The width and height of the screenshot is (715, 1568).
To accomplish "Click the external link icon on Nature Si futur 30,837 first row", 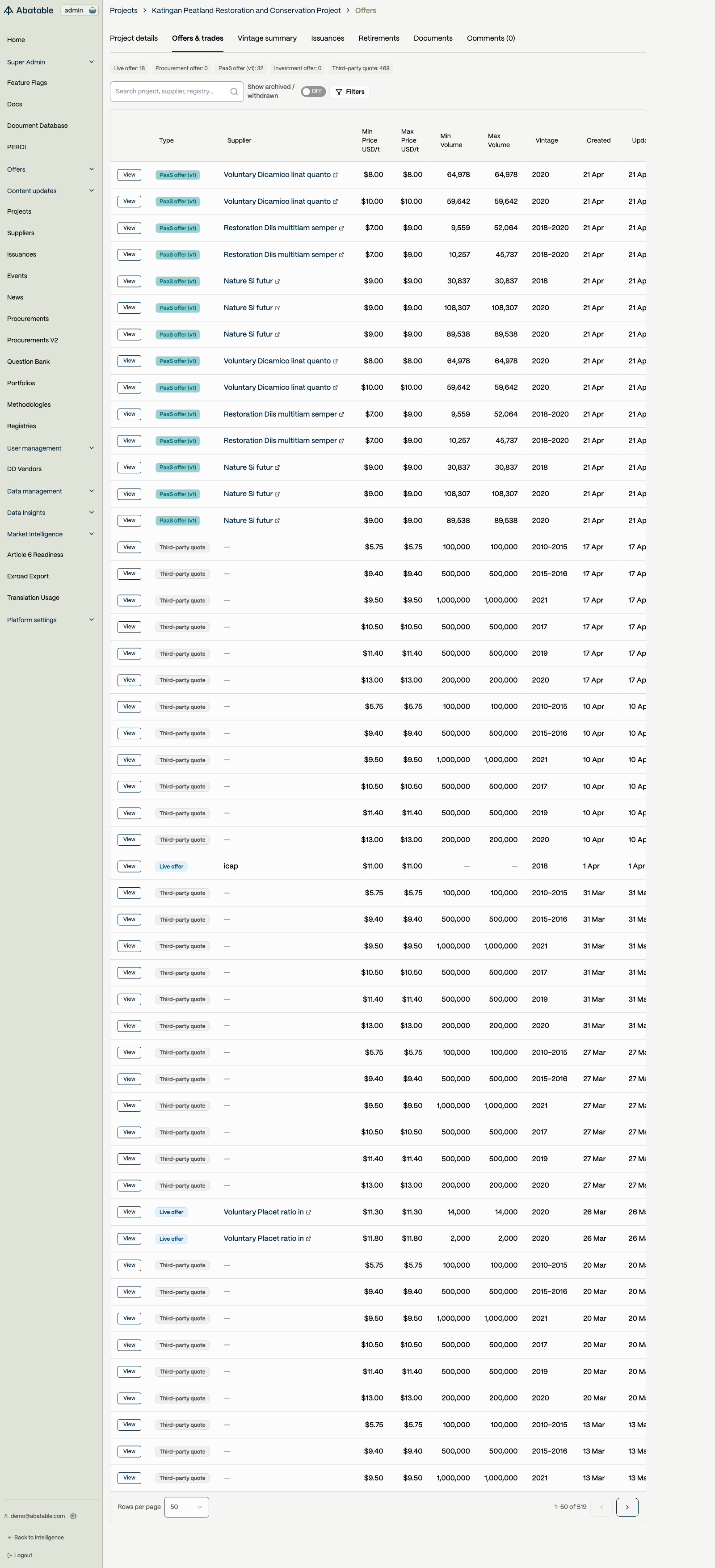I will coord(278,281).
